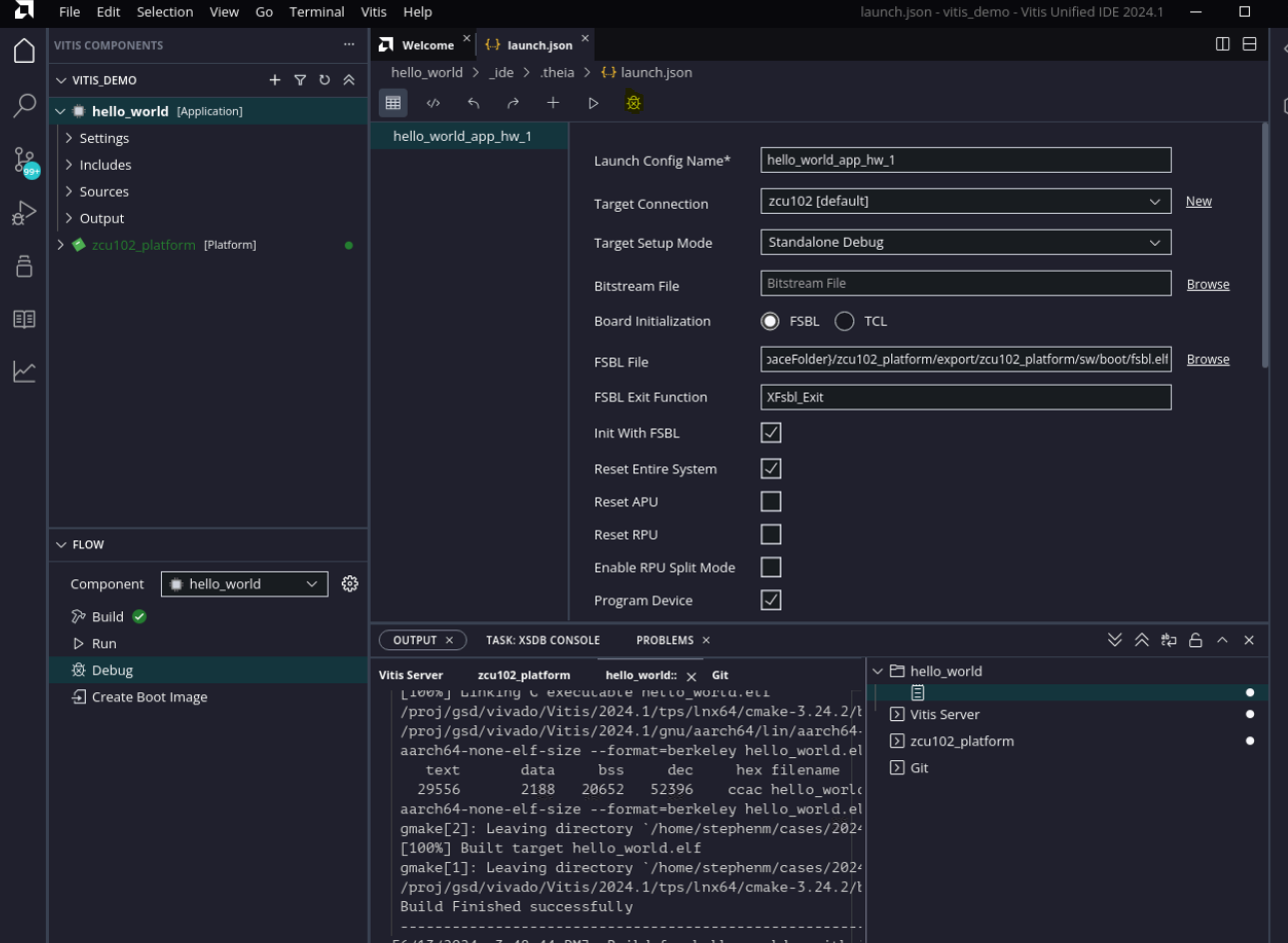Add a new launch configuration with plus icon
This screenshot has width=1288, height=943.
[553, 103]
